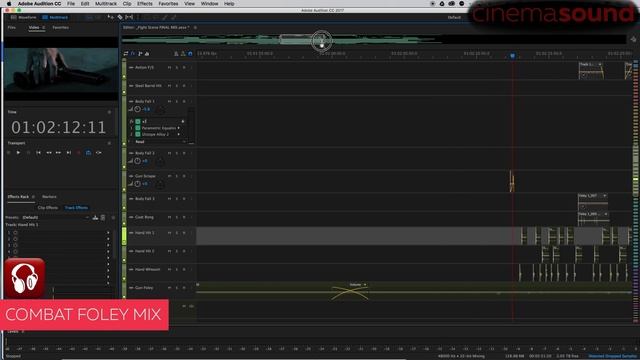Open the effects rack Presets dropdown
Screen dimensions: 640x360
[55, 218]
